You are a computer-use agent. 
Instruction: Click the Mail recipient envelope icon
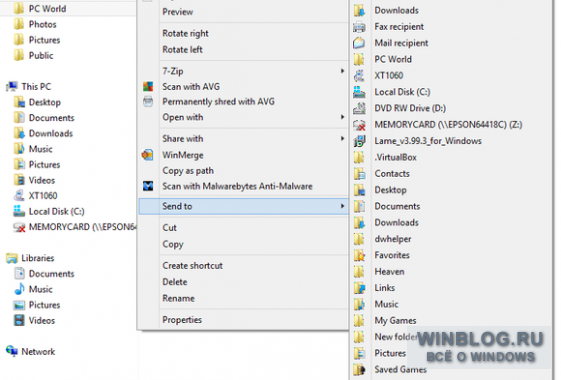click(x=359, y=43)
